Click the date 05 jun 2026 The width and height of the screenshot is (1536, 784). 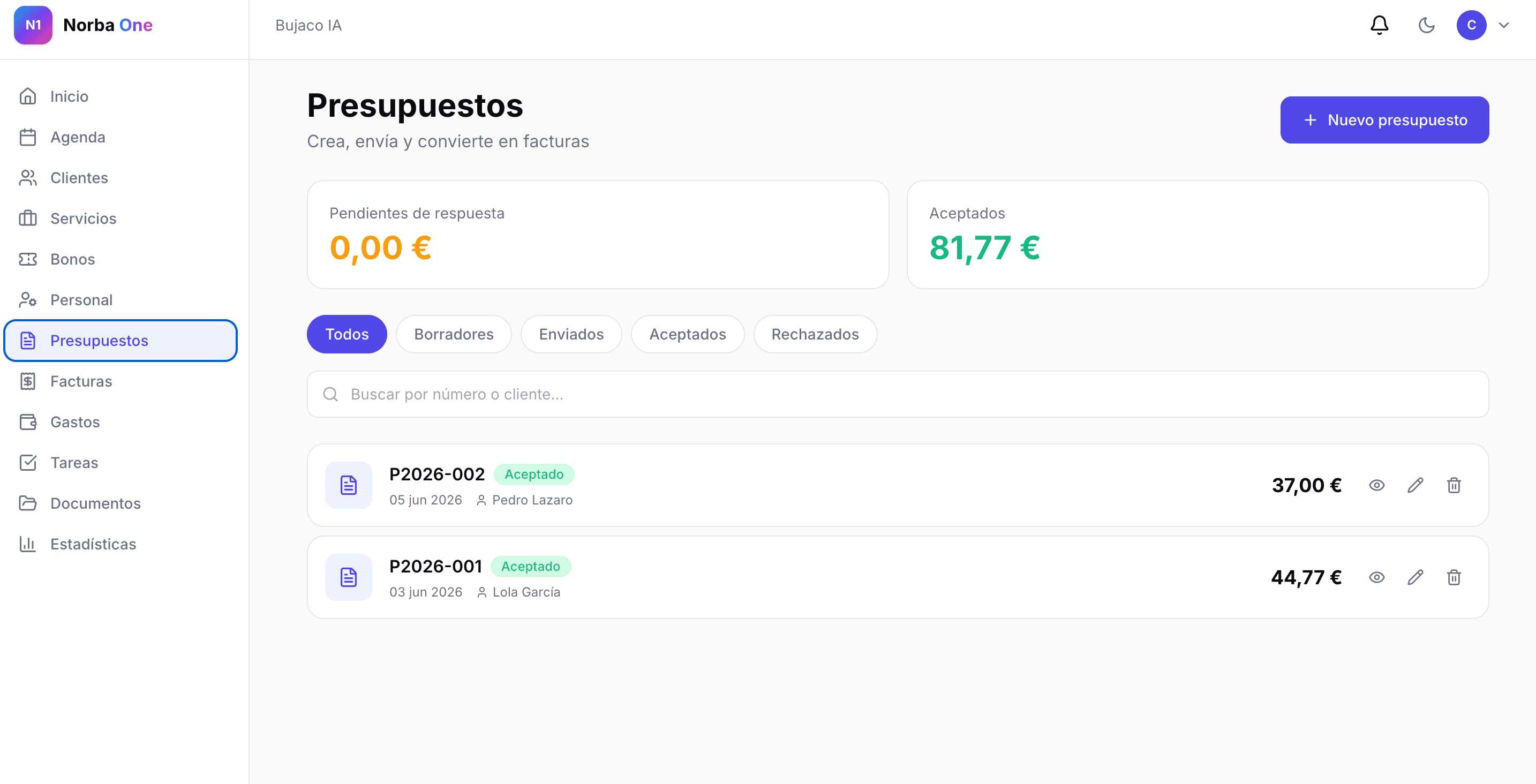pos(425,500)
